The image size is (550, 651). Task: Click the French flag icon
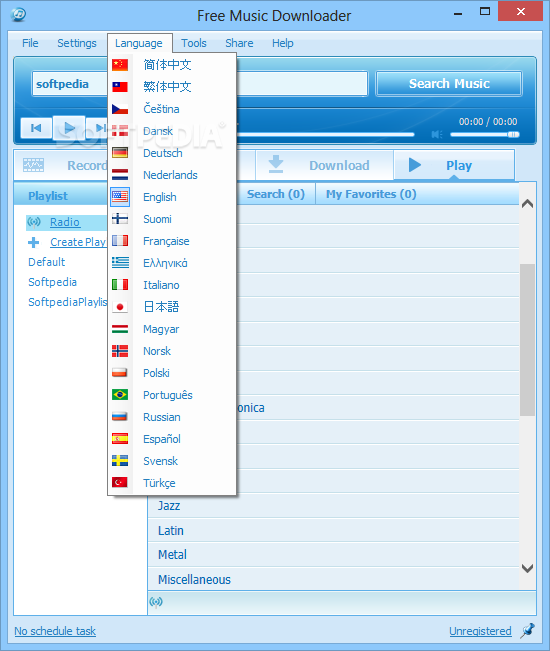tap(120, 241)
